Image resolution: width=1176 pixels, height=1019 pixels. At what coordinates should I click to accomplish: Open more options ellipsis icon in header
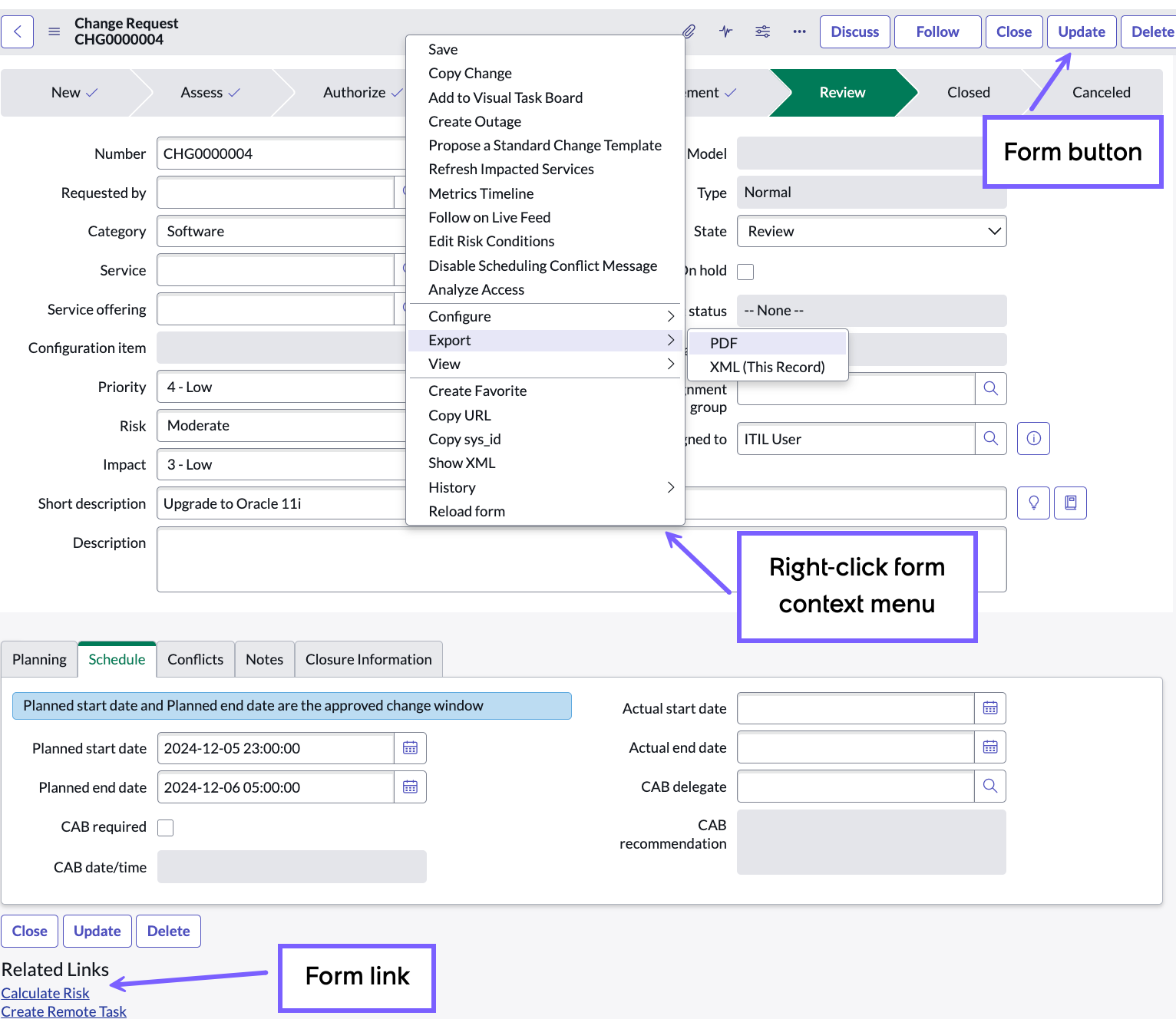[799, 31]
